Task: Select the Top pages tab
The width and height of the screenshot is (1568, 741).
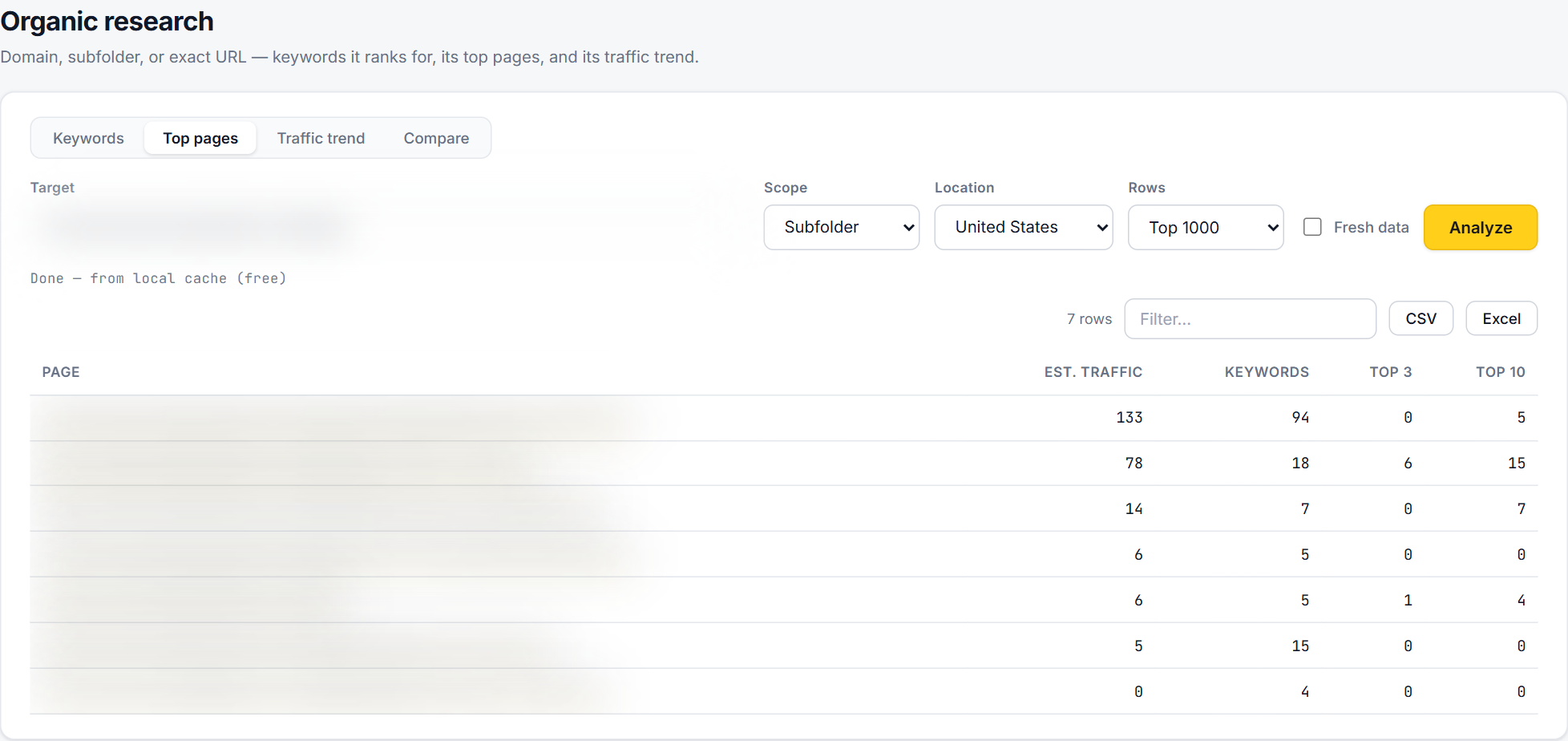Action: coord(200,138)
